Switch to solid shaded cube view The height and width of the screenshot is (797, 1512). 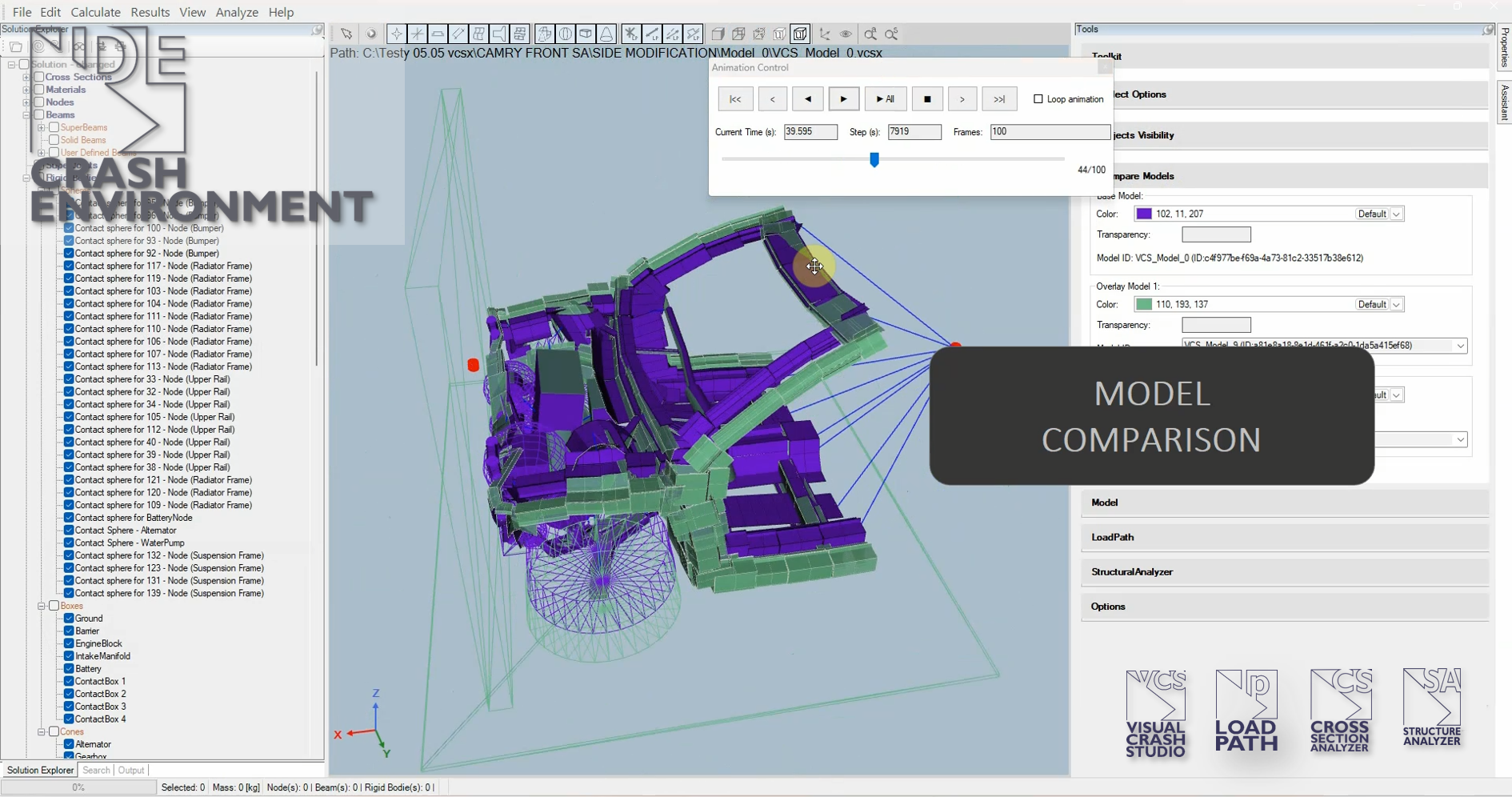pos(718,34)
